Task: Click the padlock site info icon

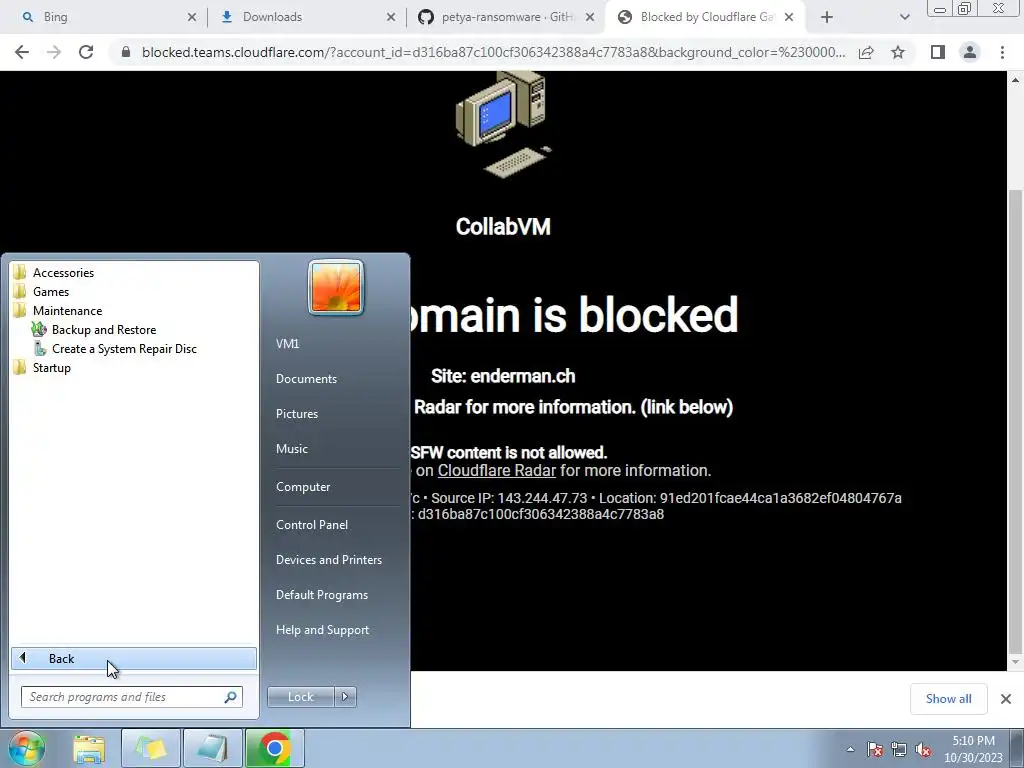Action: click(126, 52)
